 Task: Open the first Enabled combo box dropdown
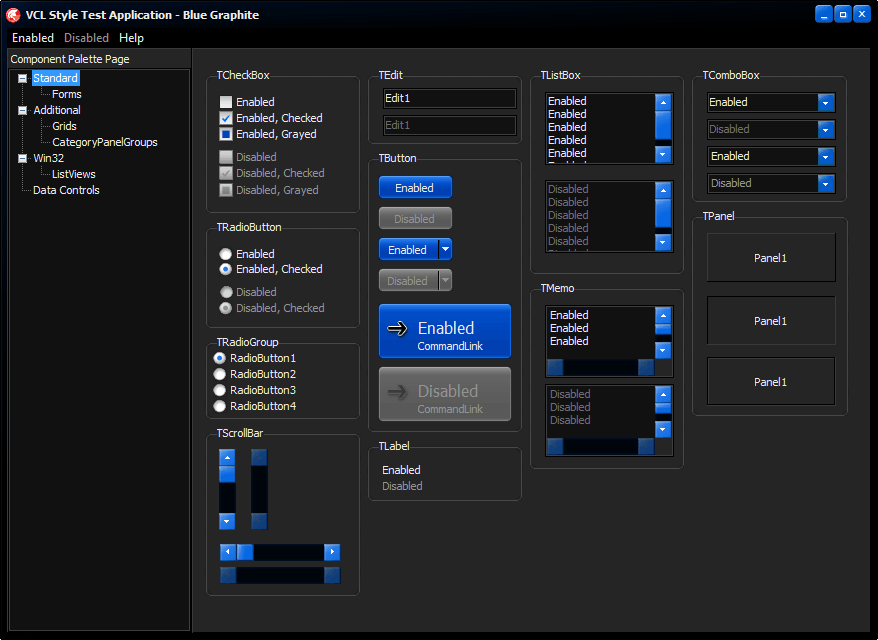tap(825, 102)
